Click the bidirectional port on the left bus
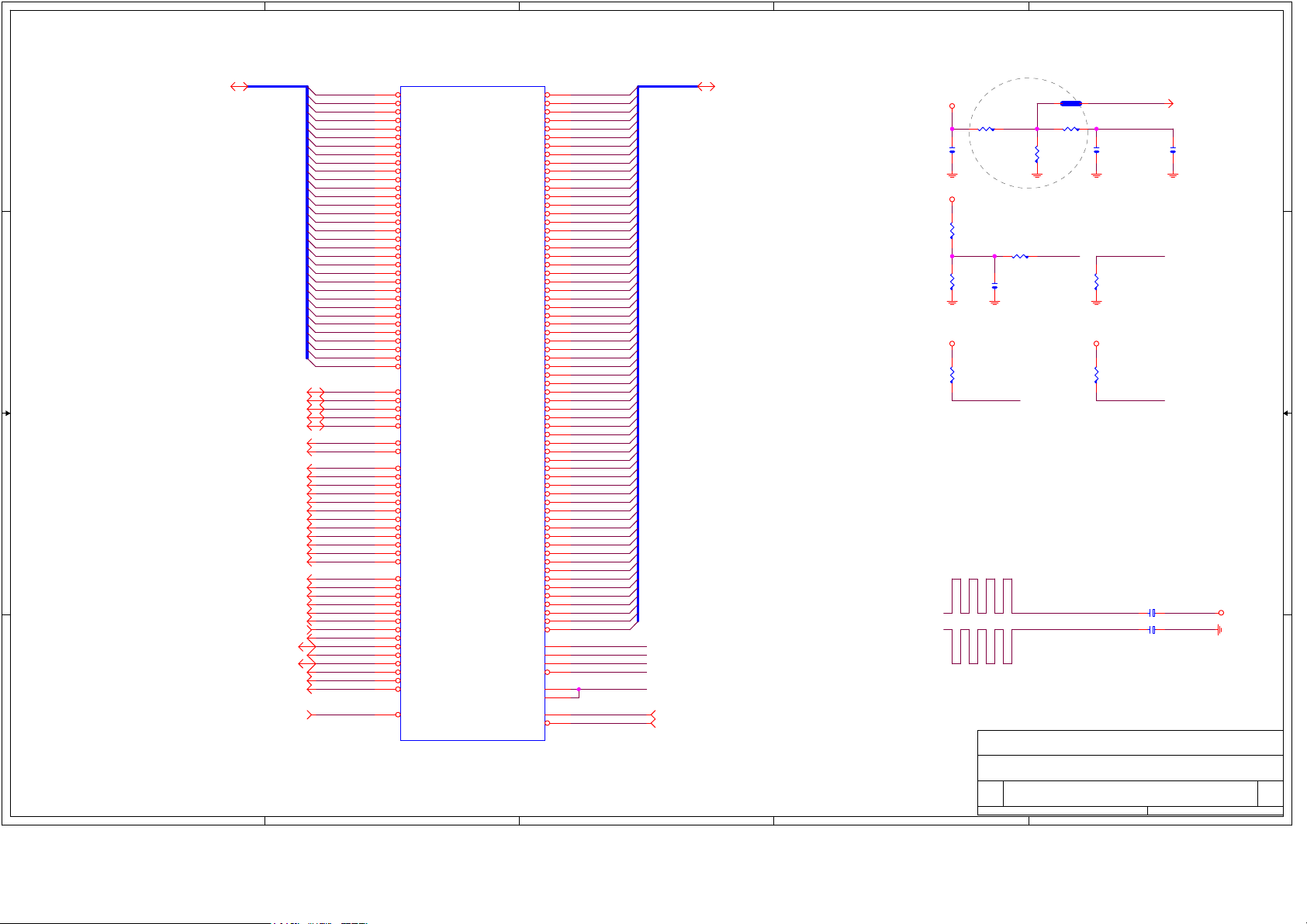Image resolution: width=1307 pixels, height=924 pixels. point(240,86)
